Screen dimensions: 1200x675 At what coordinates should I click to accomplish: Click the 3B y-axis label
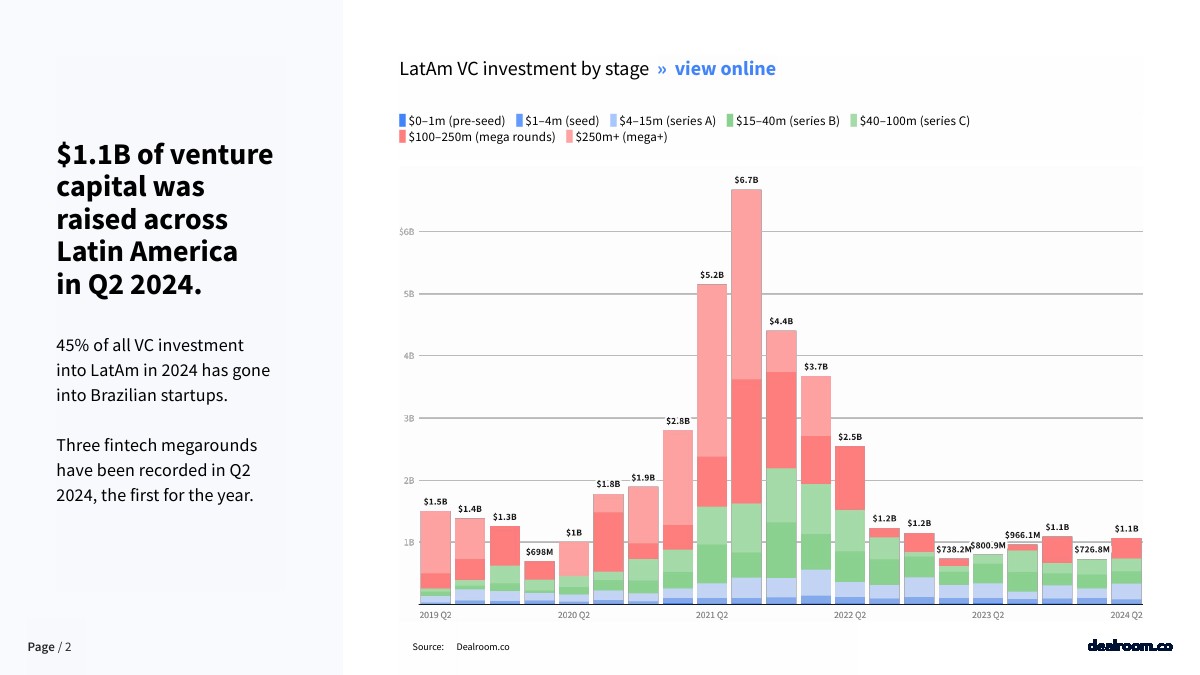[408, 418]
